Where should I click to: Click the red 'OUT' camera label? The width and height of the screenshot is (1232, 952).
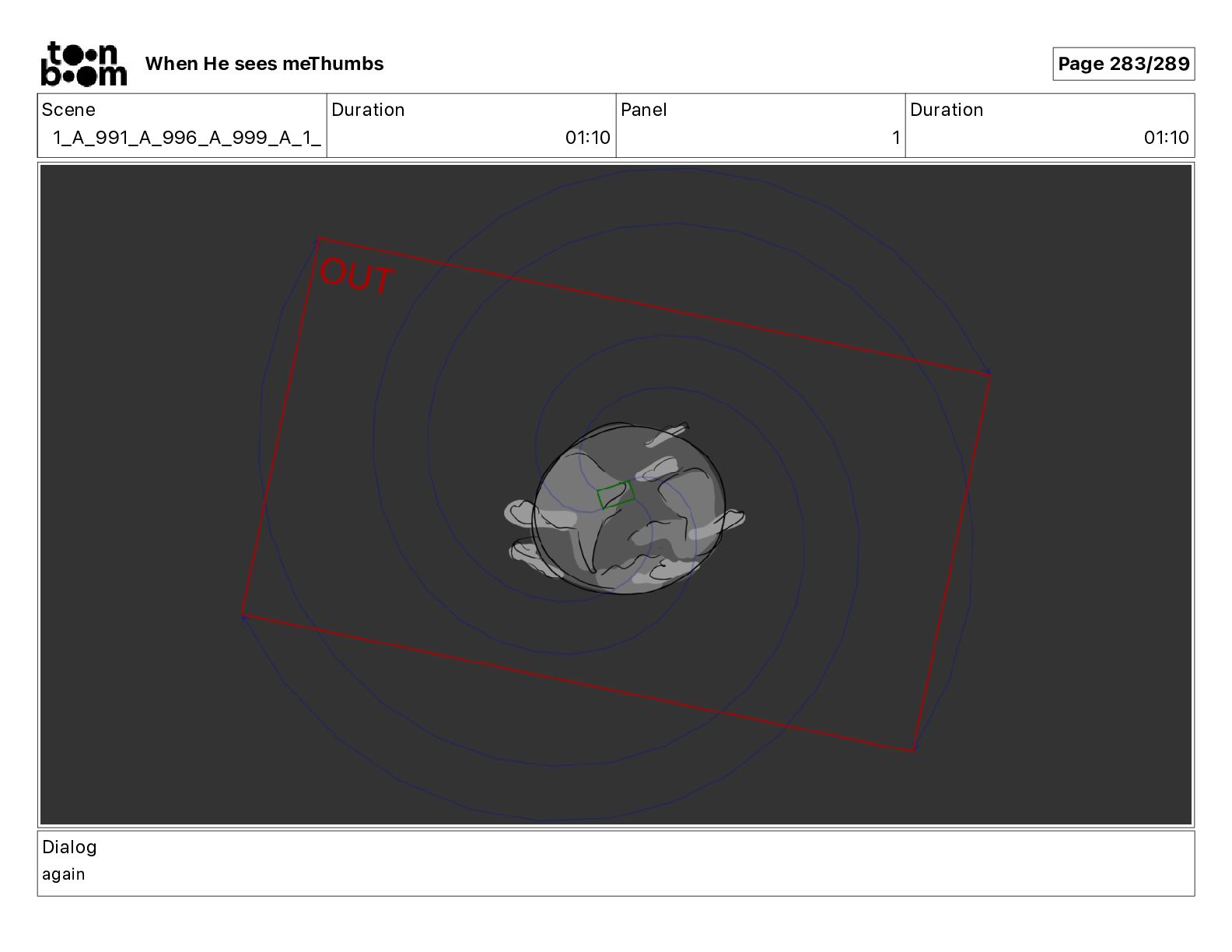(x=357, y=277)
